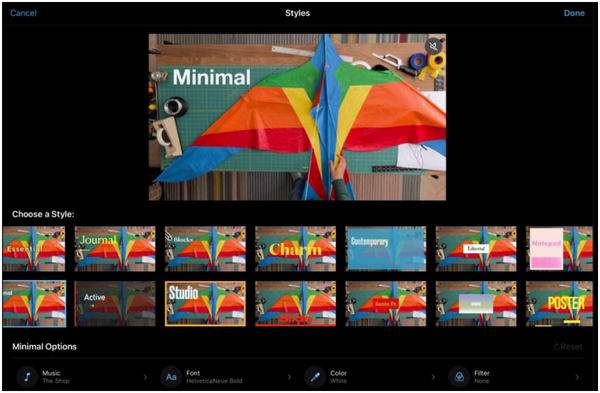Click the "Minimal Options" heading

[44, 347]
